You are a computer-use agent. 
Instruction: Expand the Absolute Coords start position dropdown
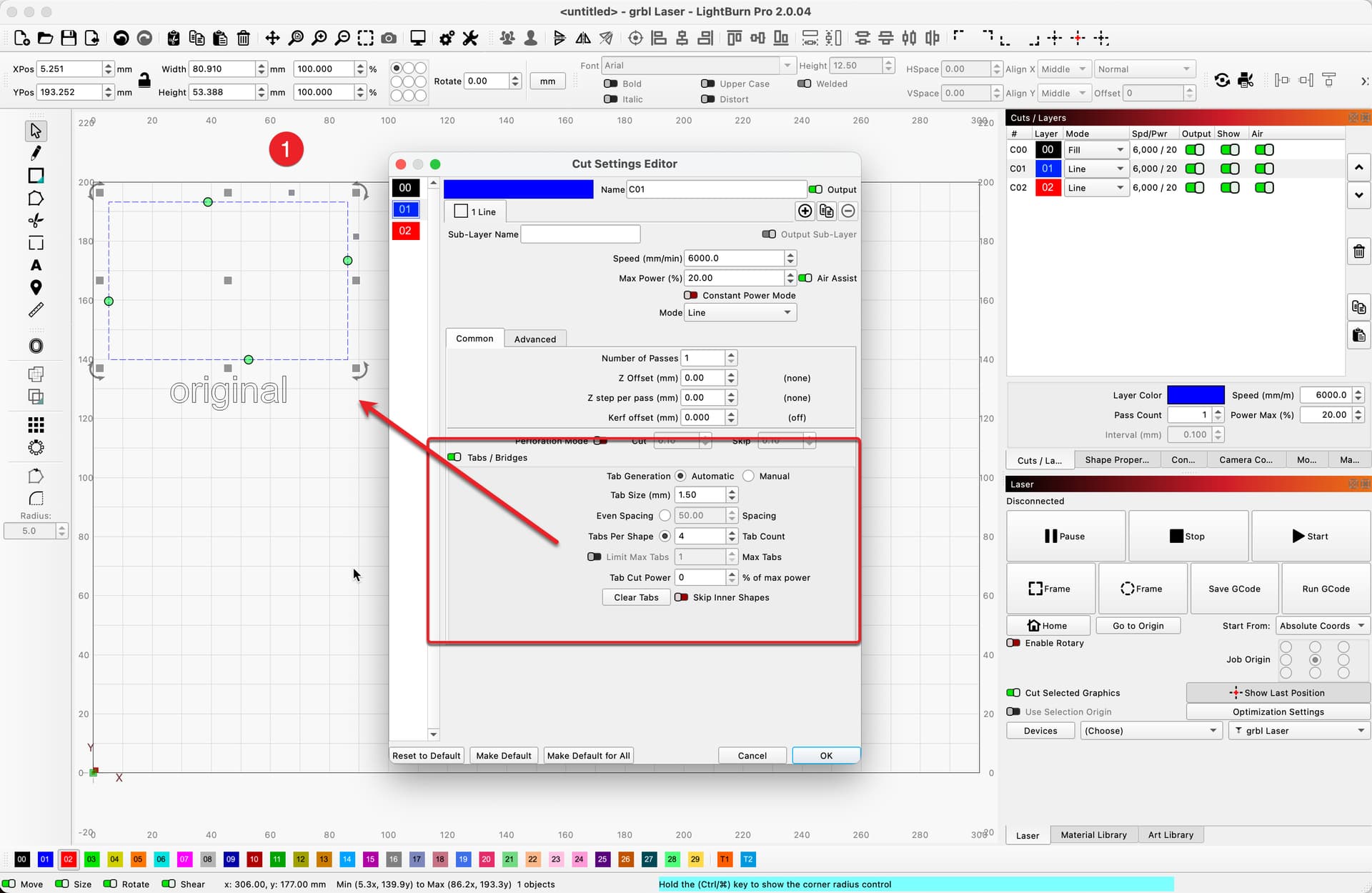(x=1322, y=625)
